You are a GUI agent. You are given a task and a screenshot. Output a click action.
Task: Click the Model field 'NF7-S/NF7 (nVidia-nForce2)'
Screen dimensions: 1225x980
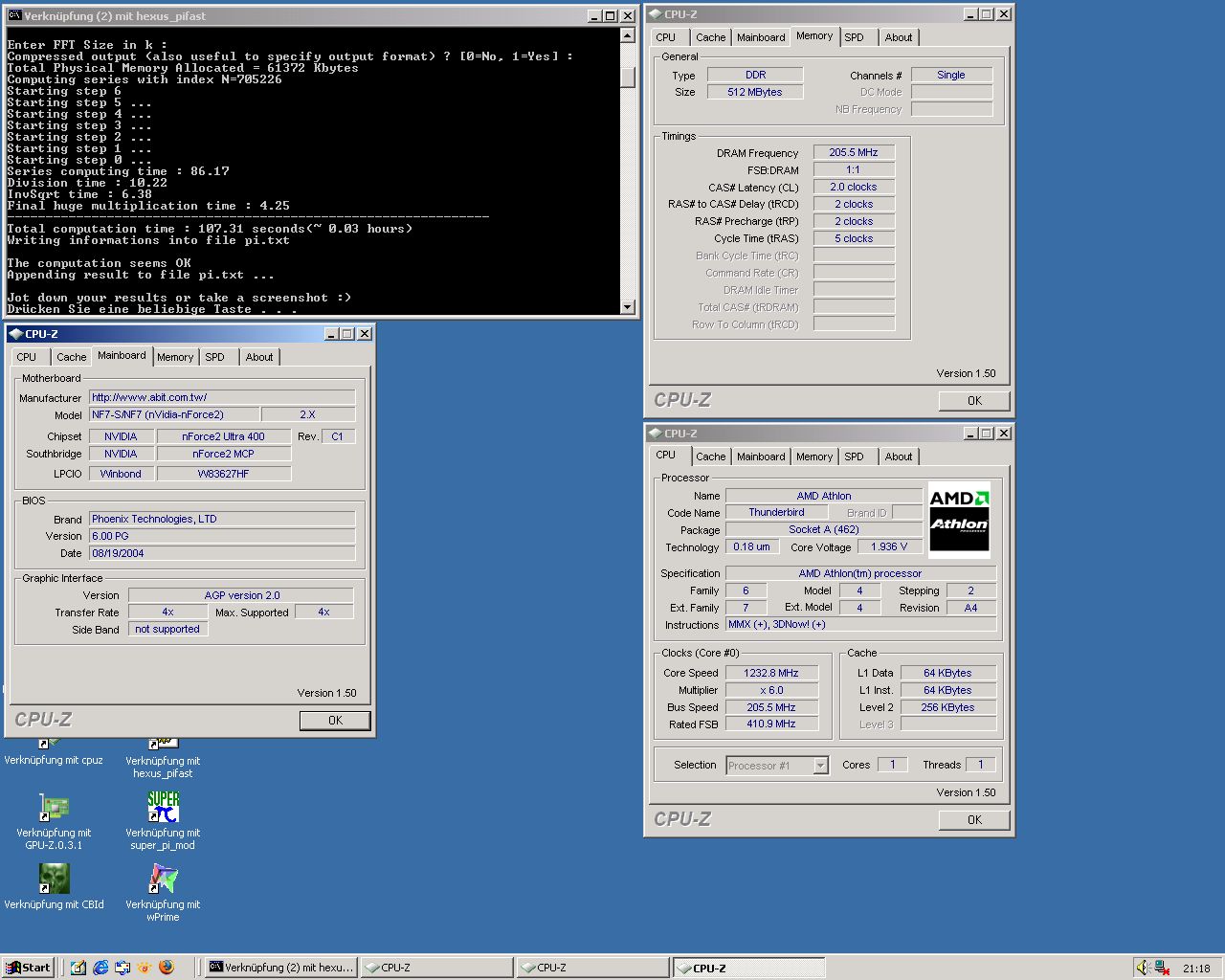pos(174,414)
